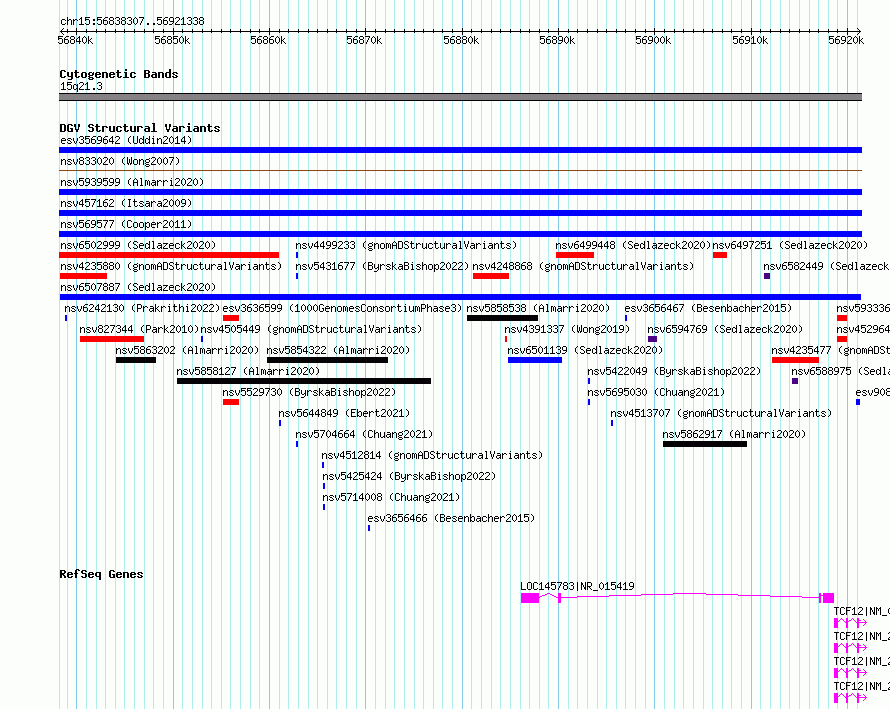Viewport: 890px width, 709px height.
Task: Click the 56840k ruler position label
Action: click(x=75, y=40)
